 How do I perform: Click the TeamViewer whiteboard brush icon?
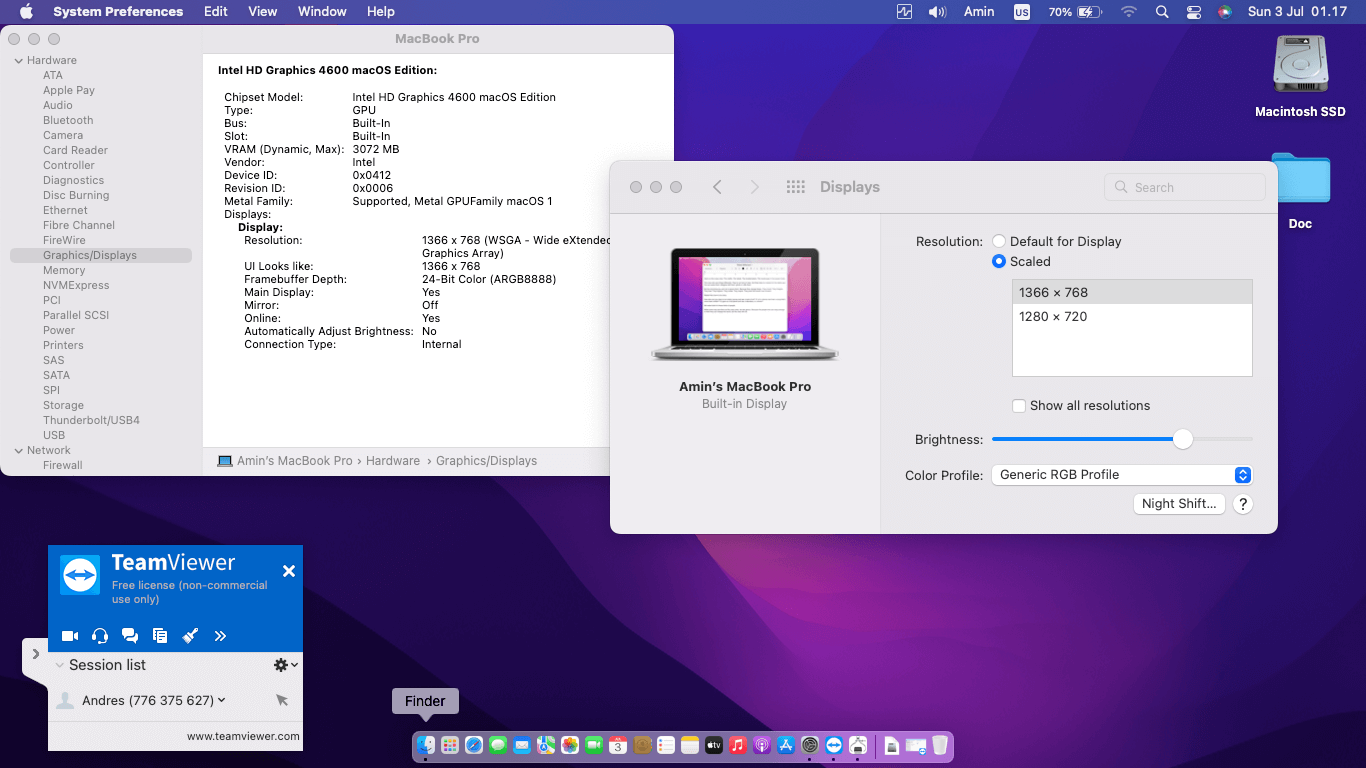pos(190,636)
